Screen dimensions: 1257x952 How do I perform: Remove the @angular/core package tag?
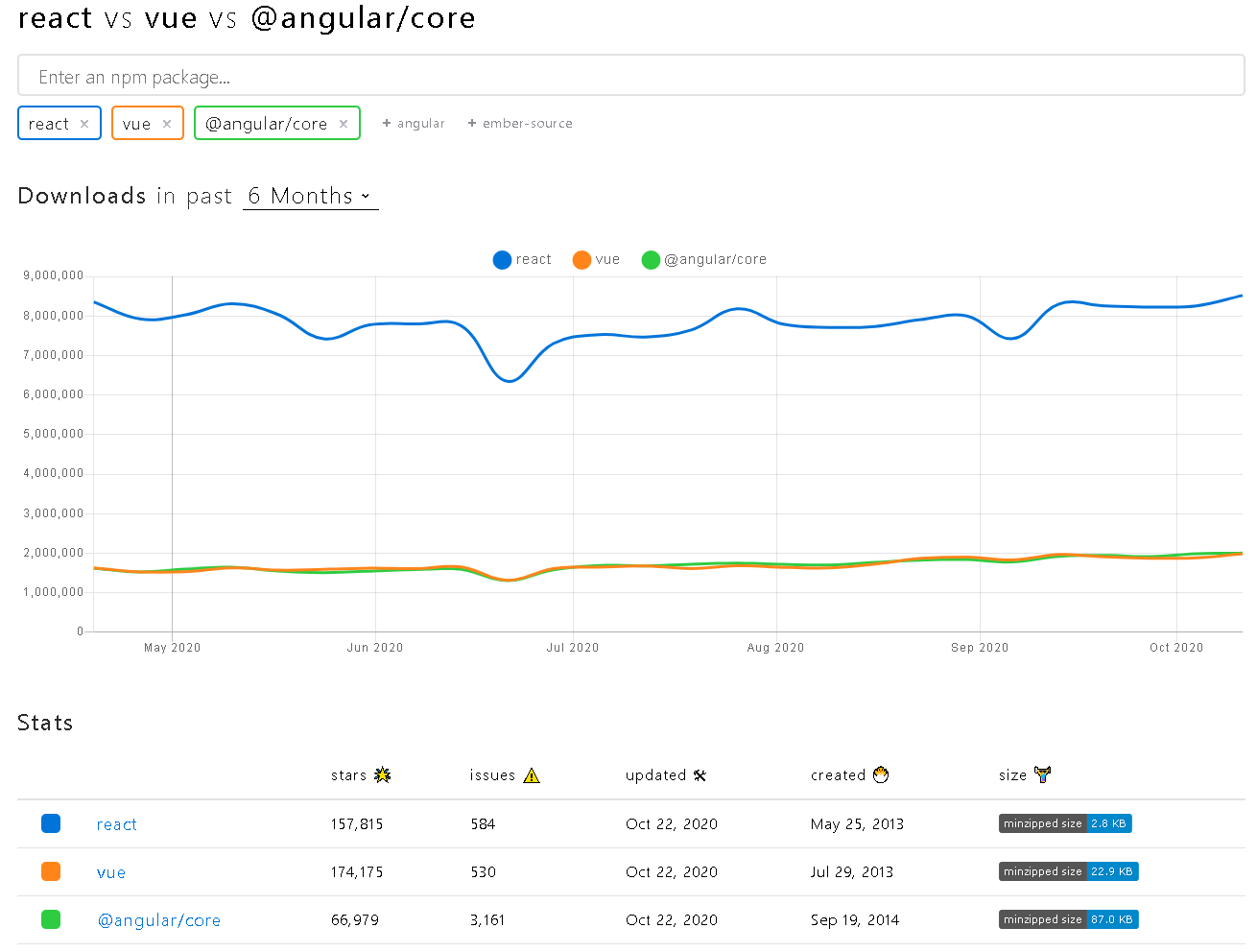pyautogui.click(x=344, y=124)
